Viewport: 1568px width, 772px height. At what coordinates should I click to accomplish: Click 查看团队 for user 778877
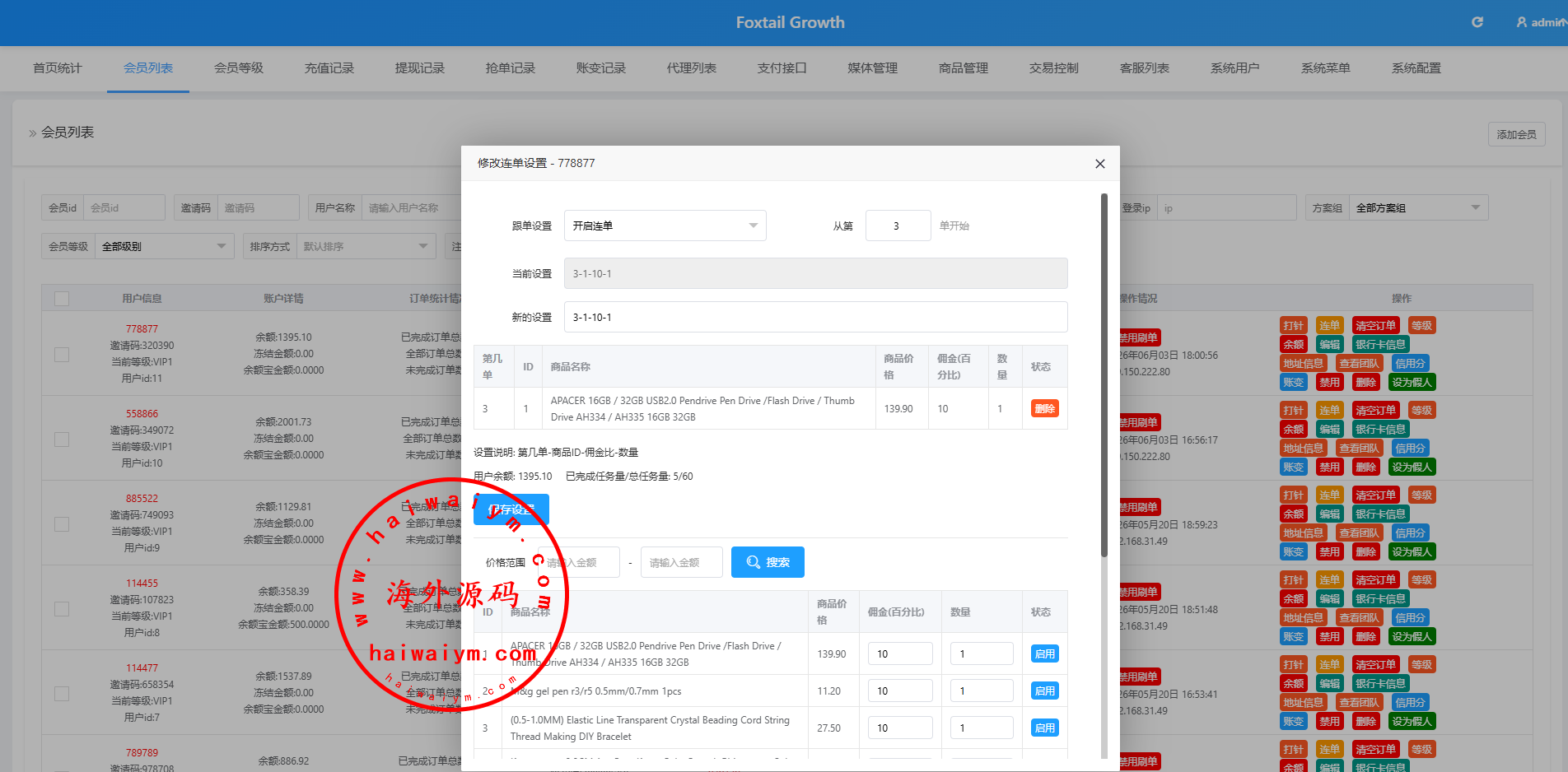click(1359, 364)
